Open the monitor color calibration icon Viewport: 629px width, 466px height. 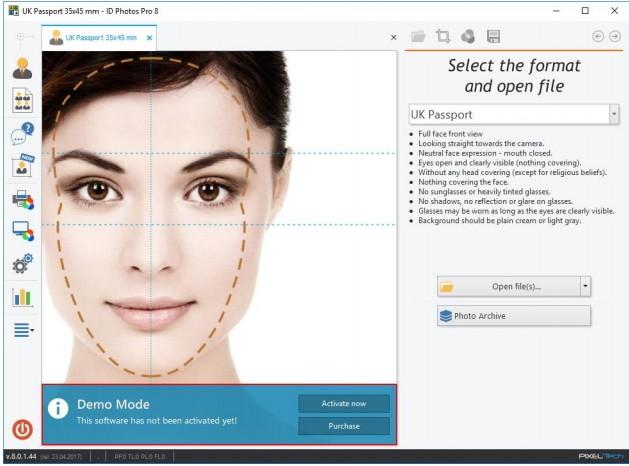pos(23,231)
